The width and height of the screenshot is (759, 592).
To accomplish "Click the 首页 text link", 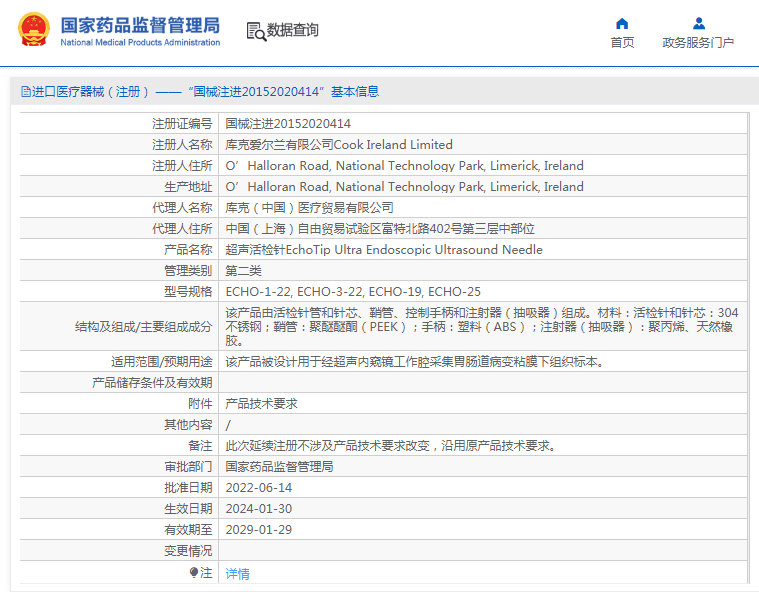I will click(x=622, y=43).
